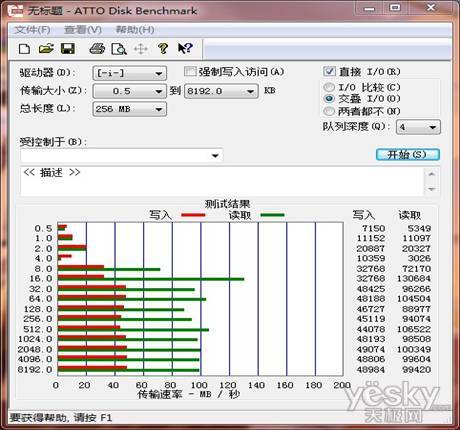This screenshot has width=460, height=430.
Task: Maximize the ATTO Disk Benchmark window
Action: (x=395, y=8)
